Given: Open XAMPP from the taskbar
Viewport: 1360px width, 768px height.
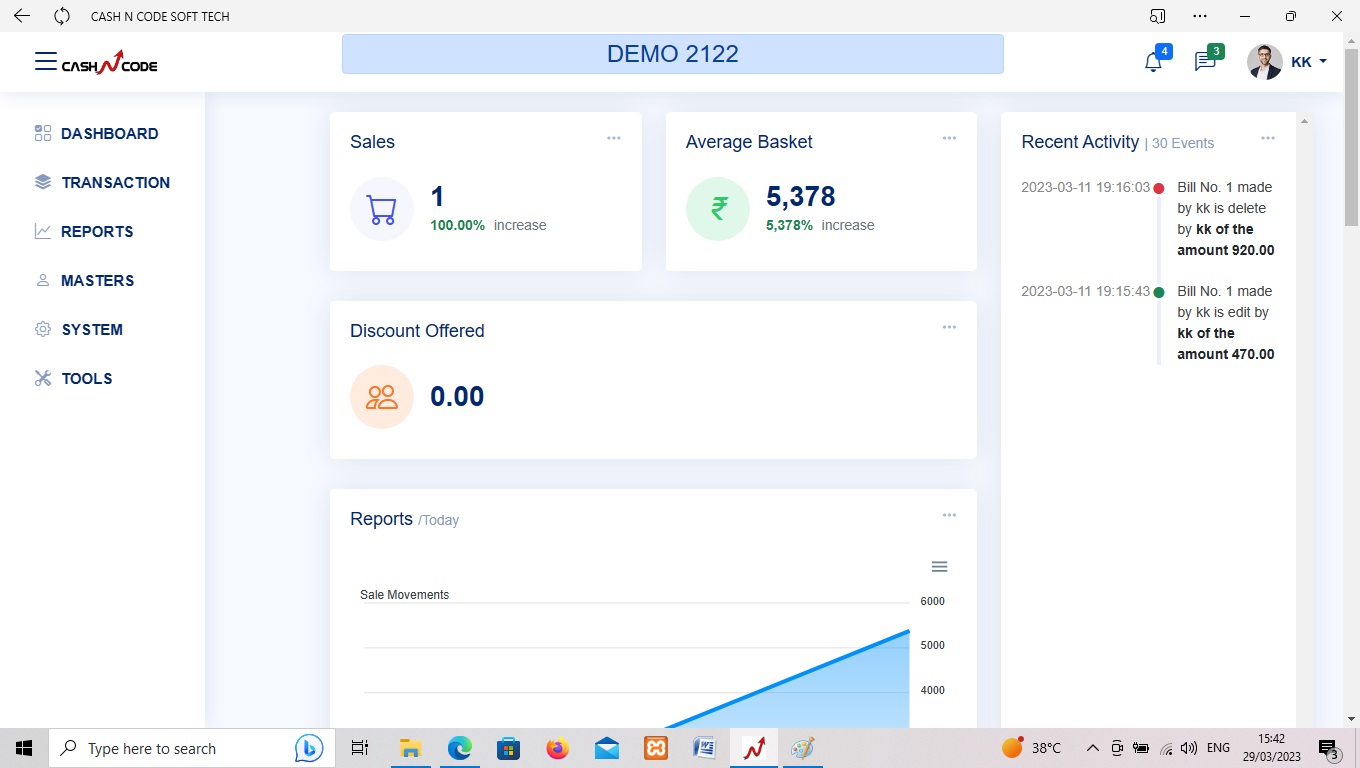Looking at the screenshot, I should tap(656, 748).
